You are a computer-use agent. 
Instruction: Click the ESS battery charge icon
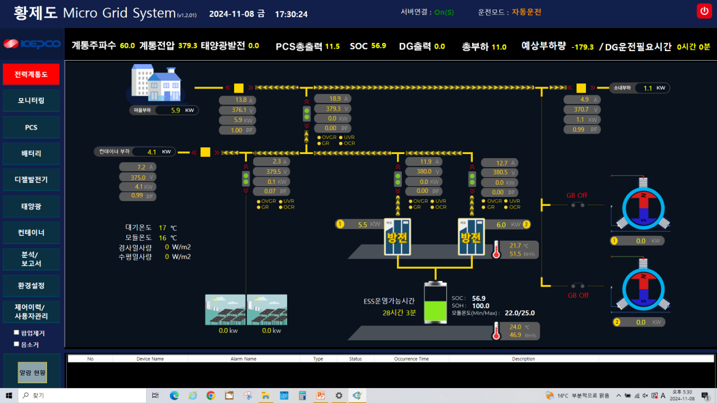tap(434, 303)
